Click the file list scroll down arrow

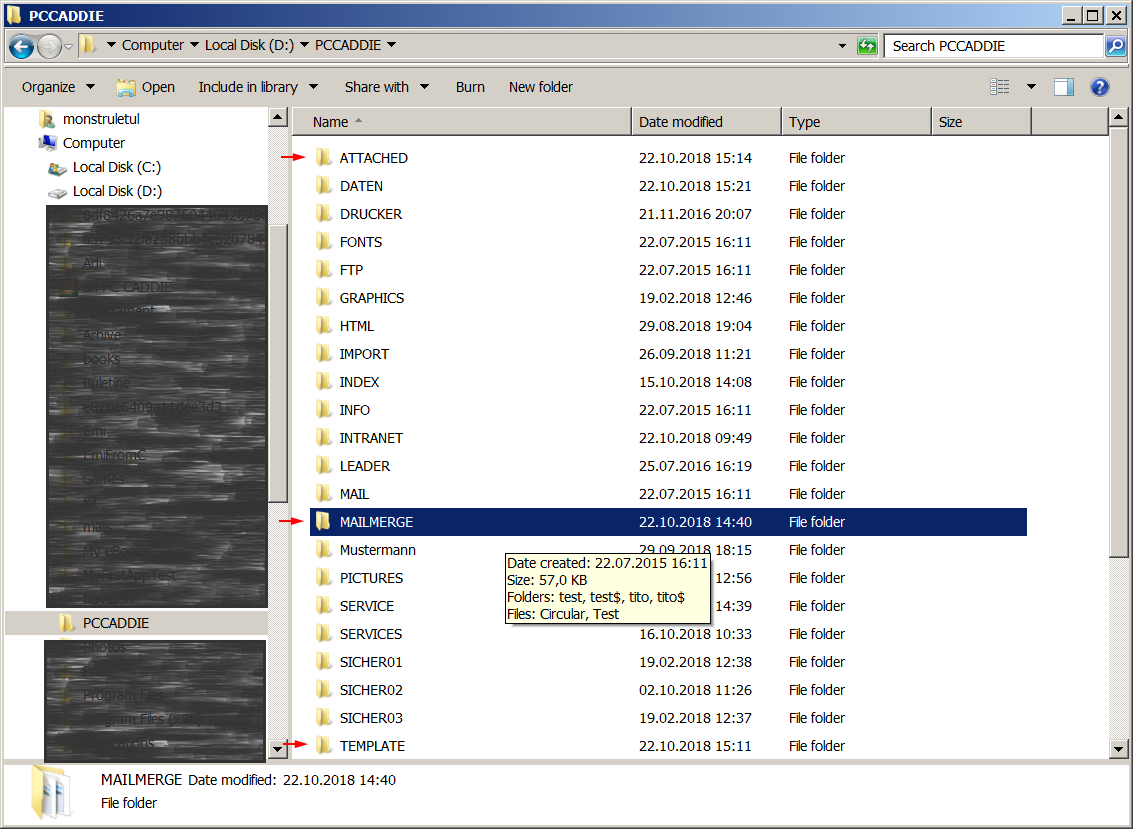pyautogui.click(x=1119, y=749)
